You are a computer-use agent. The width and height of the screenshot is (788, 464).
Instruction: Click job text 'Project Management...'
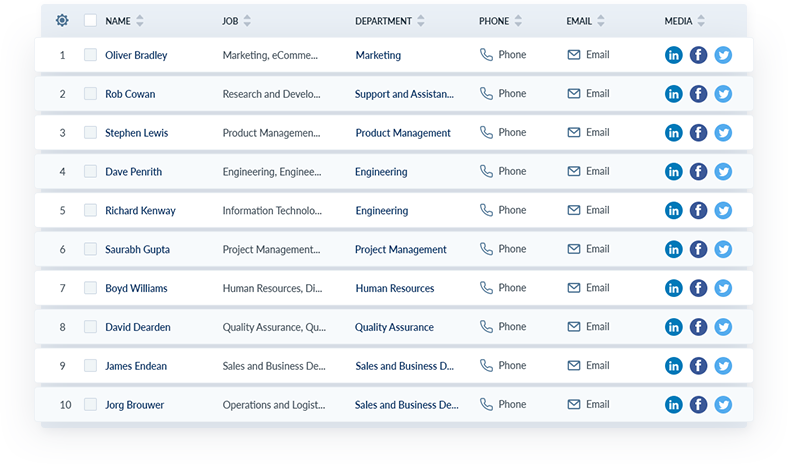pos(271,249)
